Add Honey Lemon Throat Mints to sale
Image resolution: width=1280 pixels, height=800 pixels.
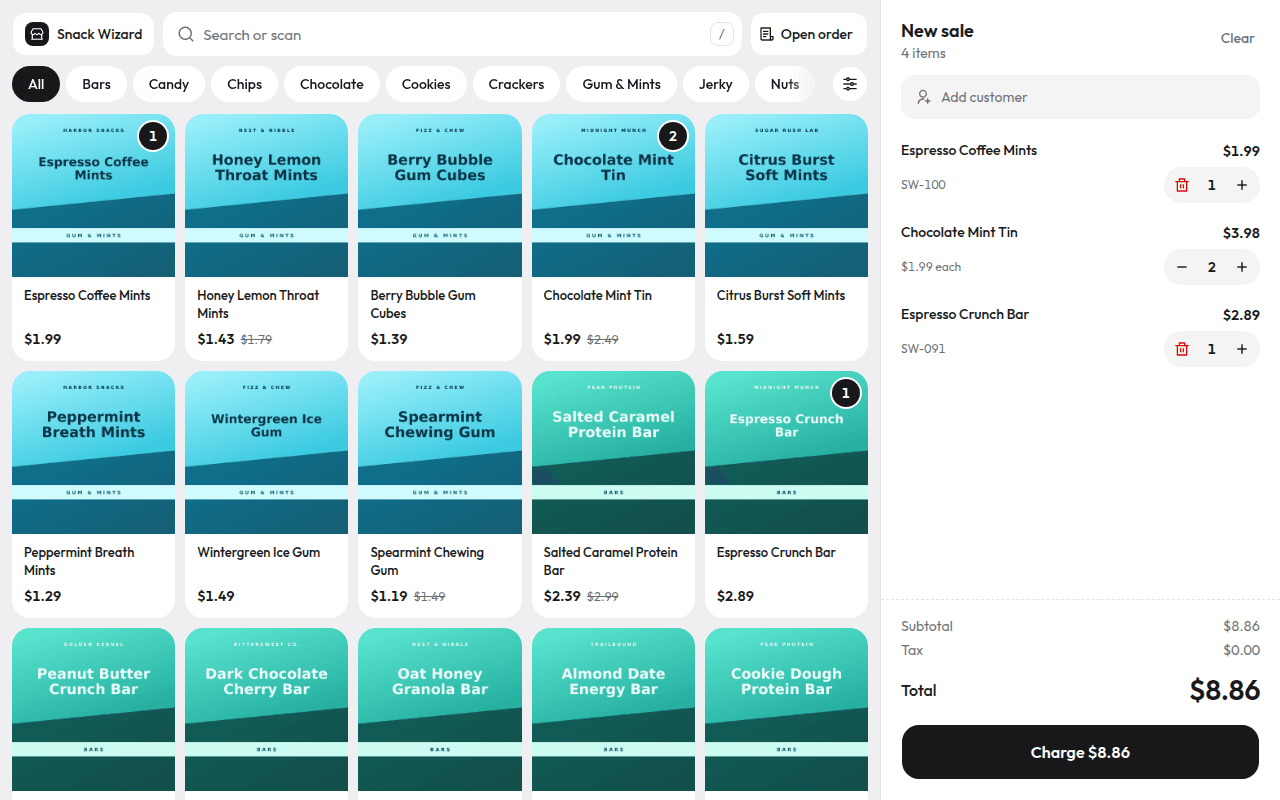coord(266,237)
